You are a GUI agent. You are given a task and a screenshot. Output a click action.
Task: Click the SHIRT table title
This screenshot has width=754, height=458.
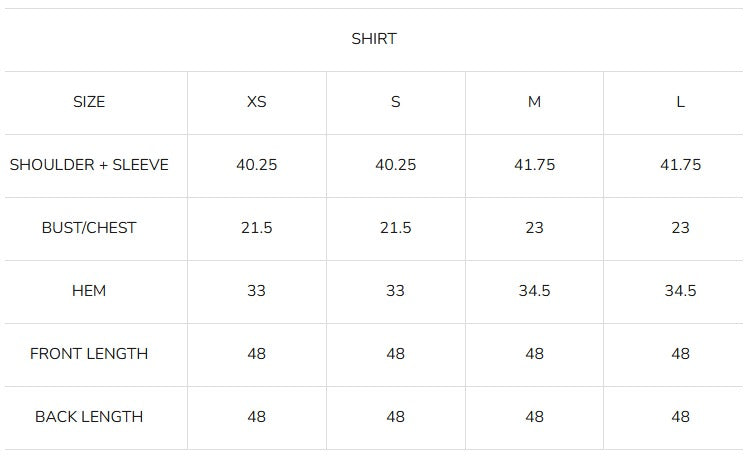coord(374,39)
